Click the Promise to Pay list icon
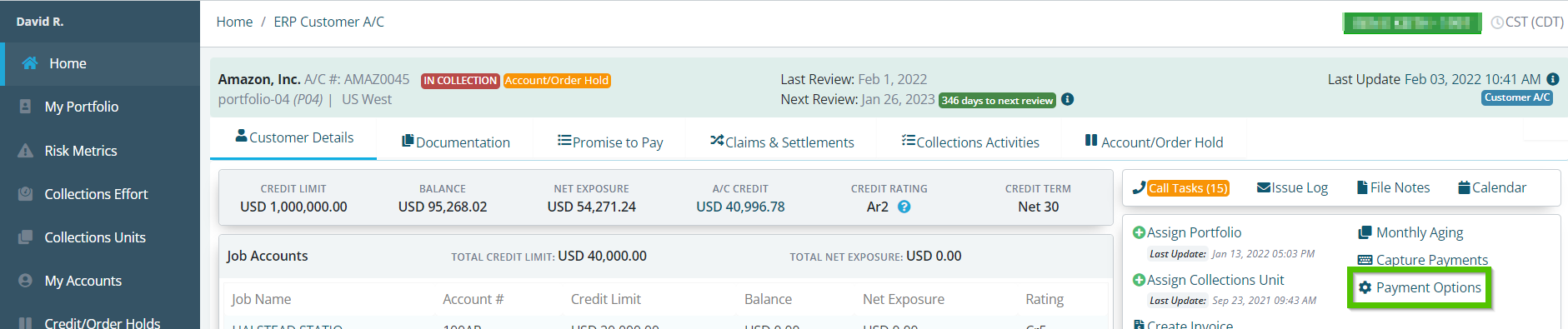Viewport: 1568px width, 329px height. (x=564, y=141)
